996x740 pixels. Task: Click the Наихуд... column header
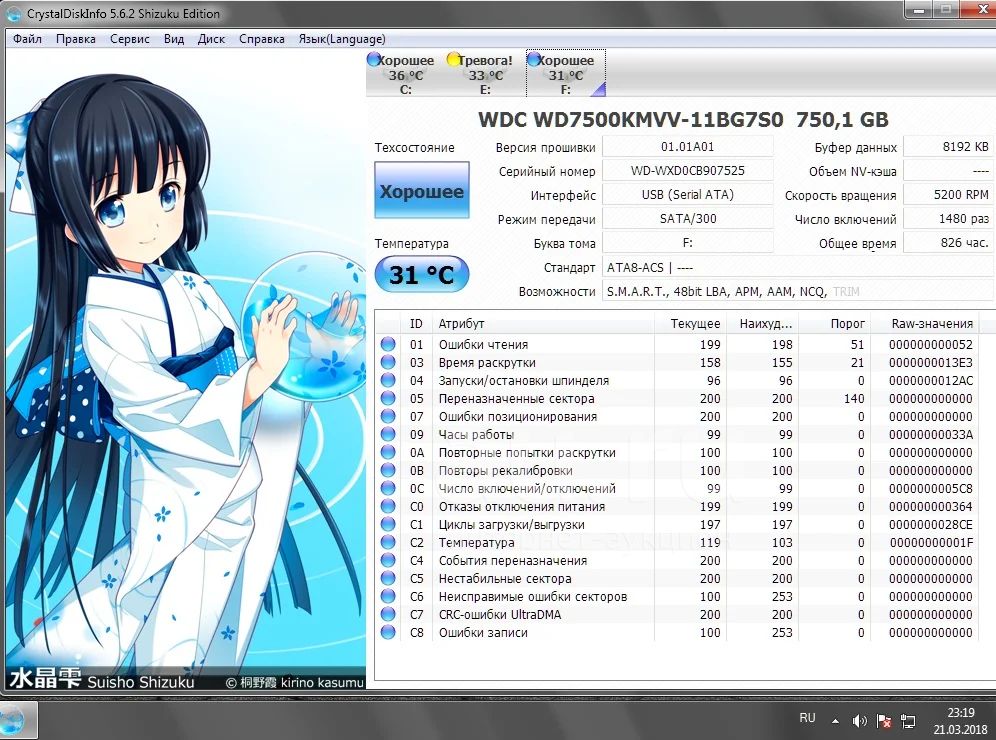click(x=761, y=323)
